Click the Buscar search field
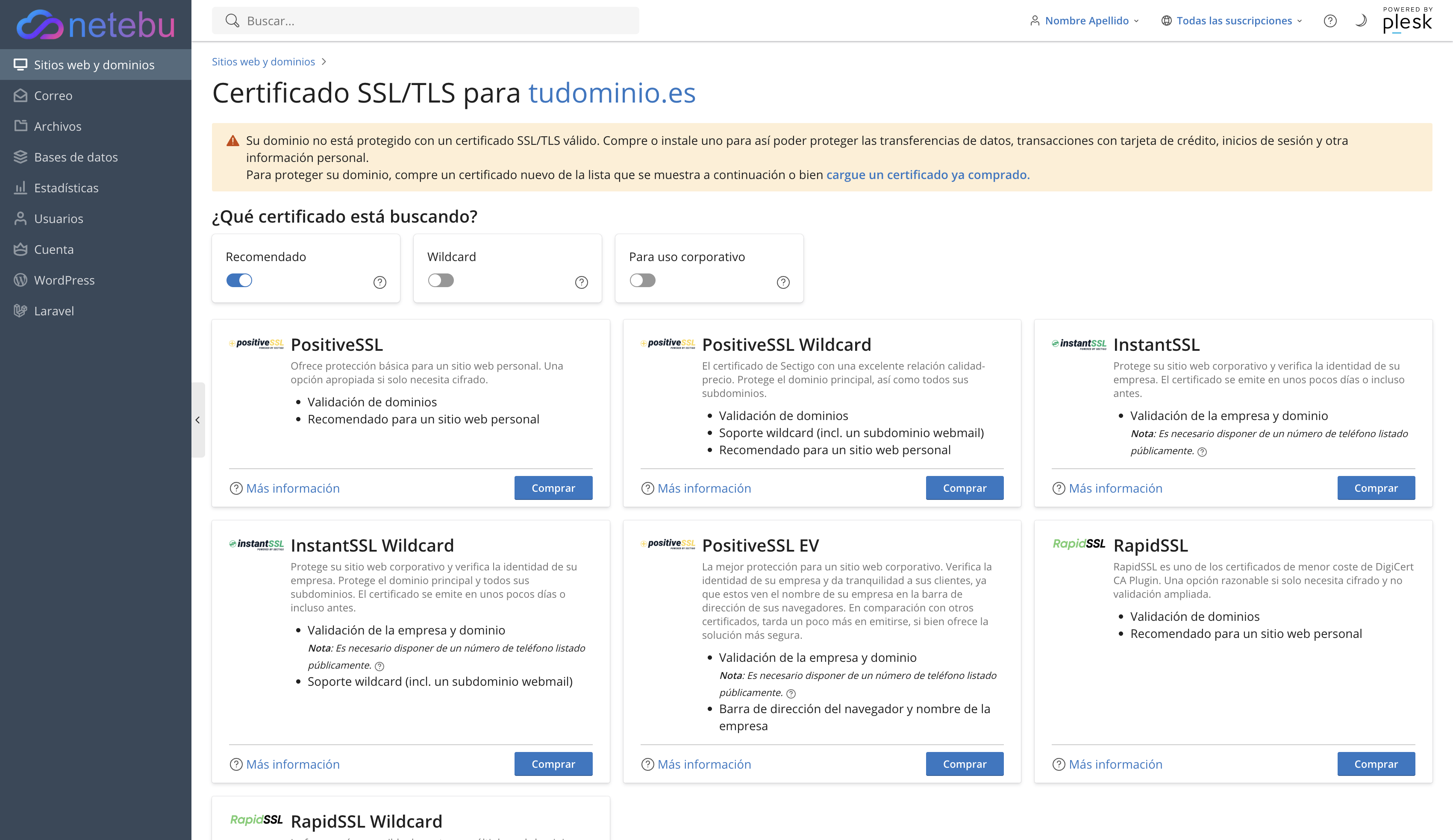Viewport: 1453px width, 840px height. (x=426, y=21)
